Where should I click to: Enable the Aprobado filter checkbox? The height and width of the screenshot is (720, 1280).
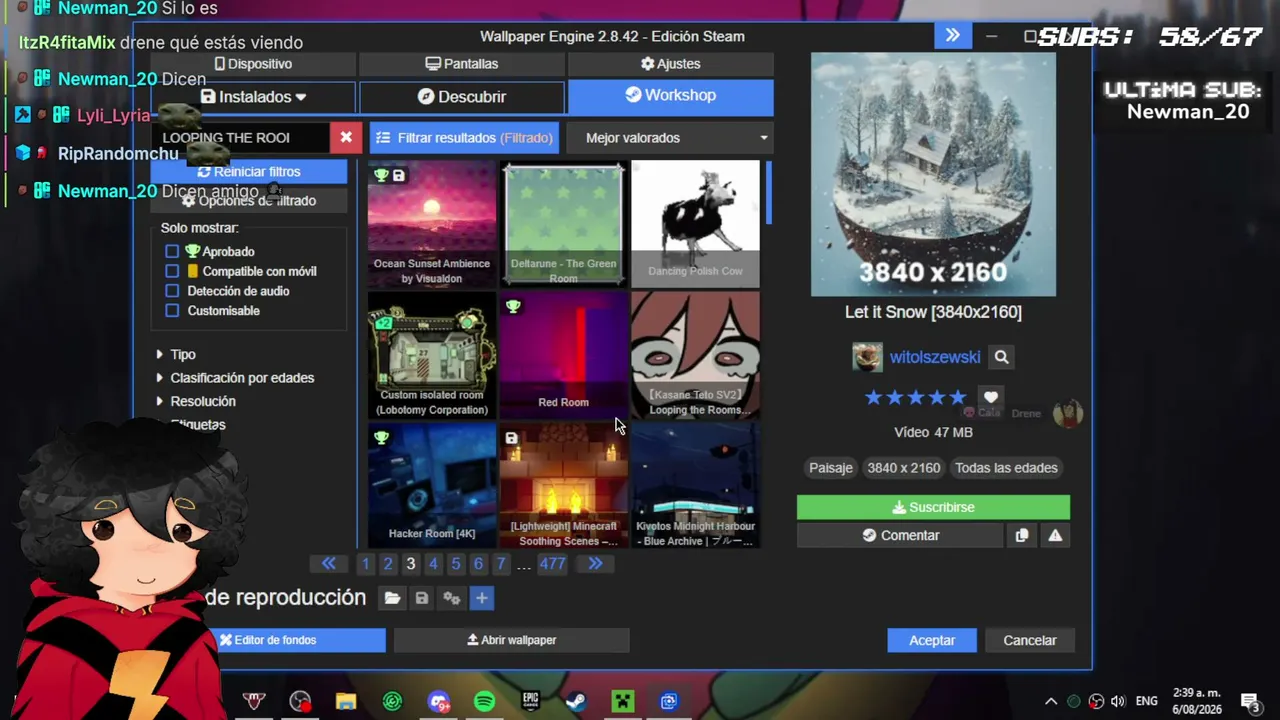tap(172, 251)
